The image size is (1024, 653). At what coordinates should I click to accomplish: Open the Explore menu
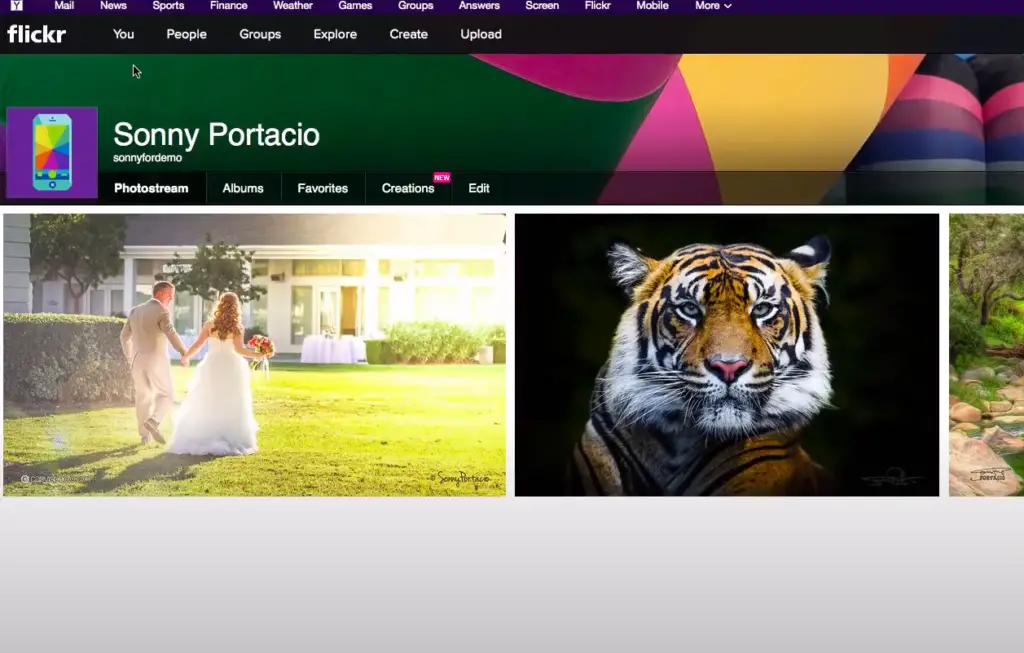335,34
